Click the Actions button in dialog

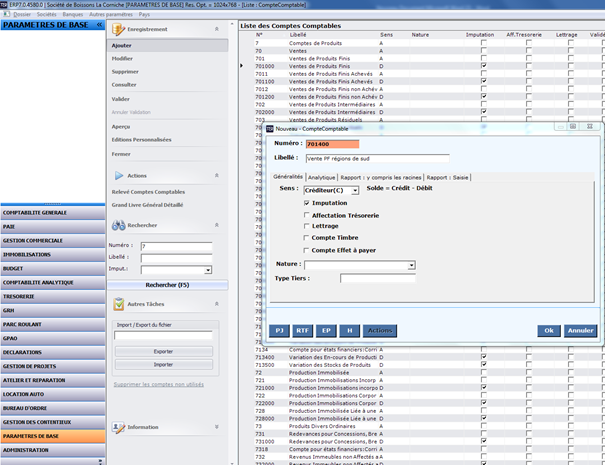click(380, 331)
